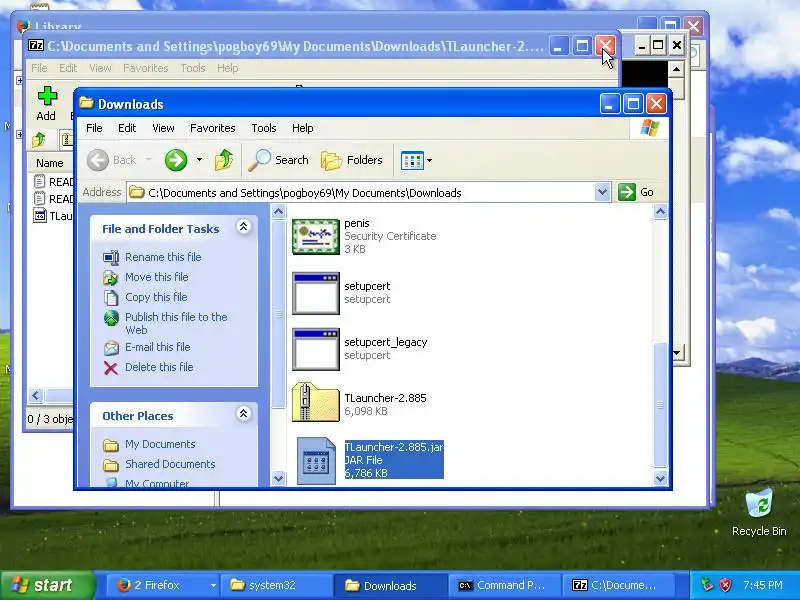Click the file list scrollbar thumb
The height and width of the screenshot is (600, 800).
[660, 405]
